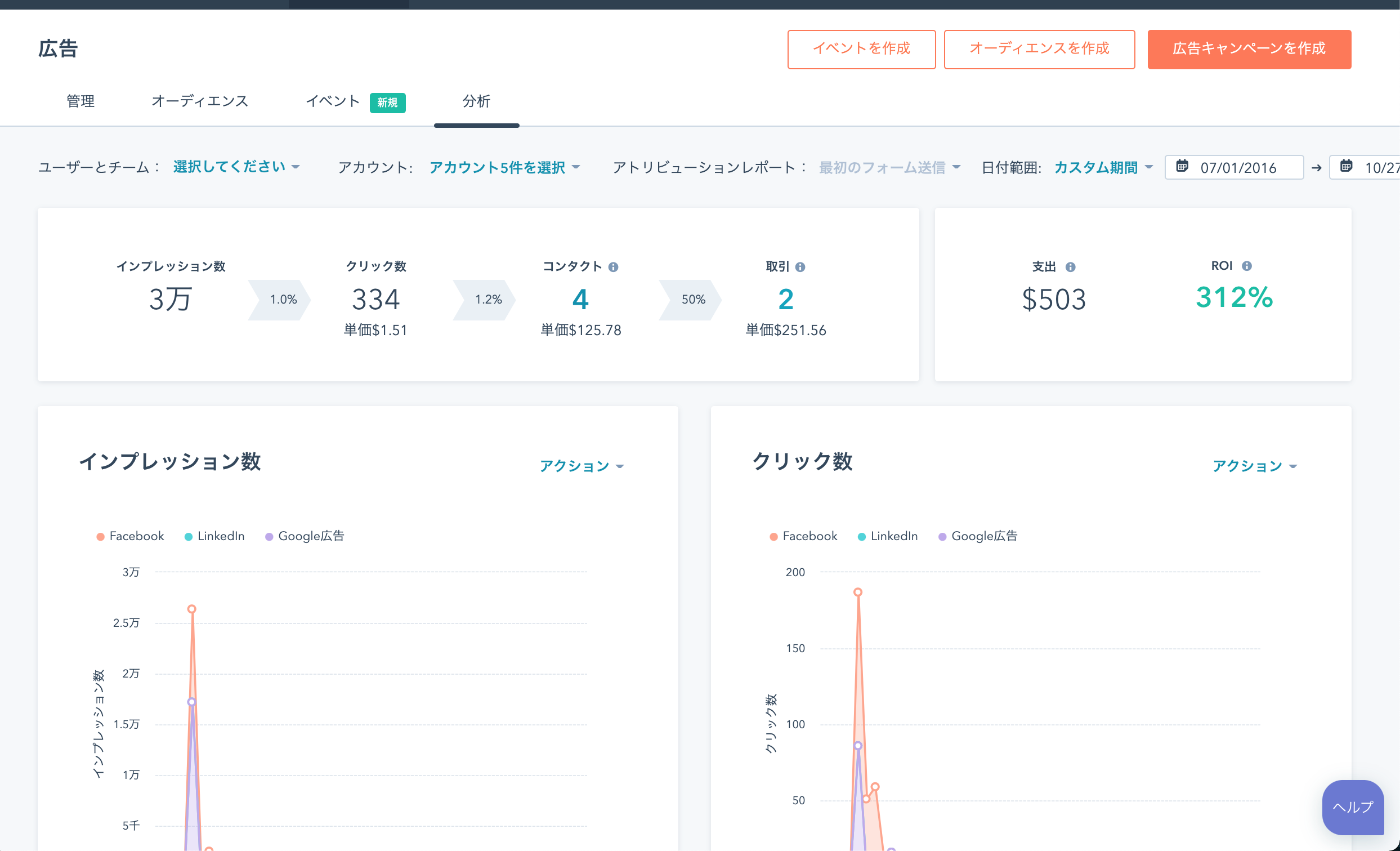Open the 最初のフォーム送信 attribution dropdown

click(889, 167)
